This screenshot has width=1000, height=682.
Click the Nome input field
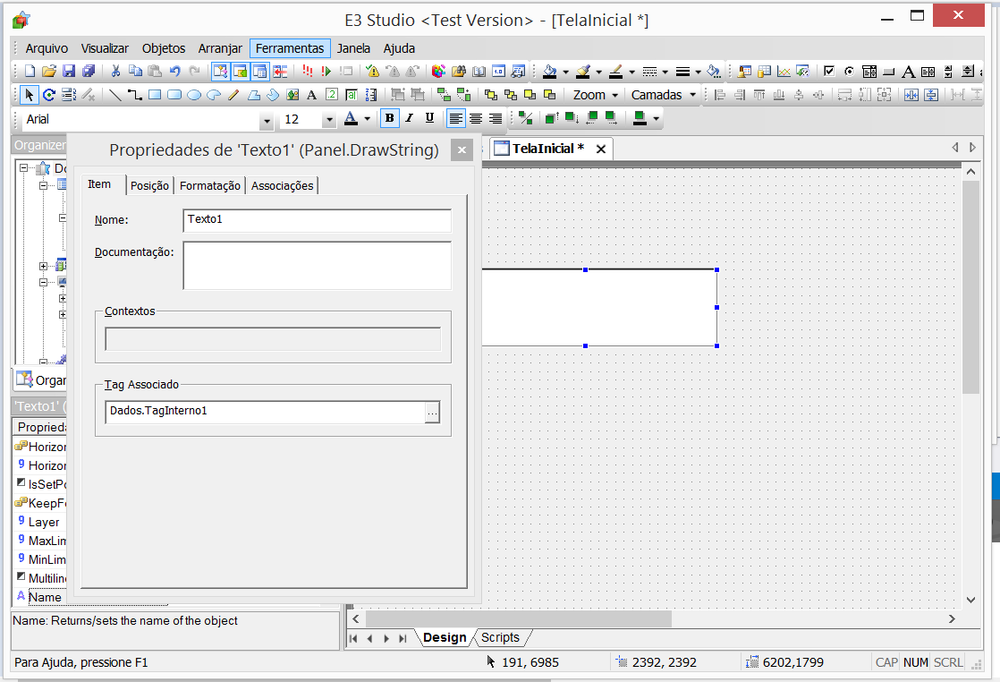[317, 220]
